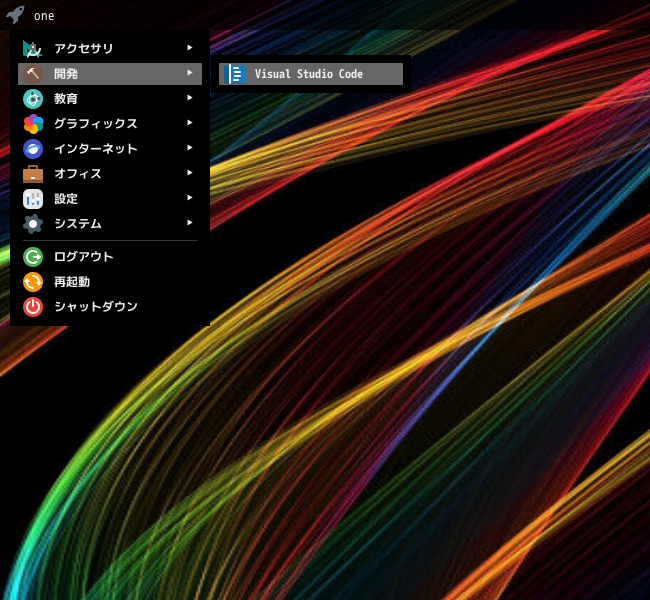The height and width of the screenshot is (600, 650).
Task: Expand the オフィス submenu arrow
Action: [189, 172]
